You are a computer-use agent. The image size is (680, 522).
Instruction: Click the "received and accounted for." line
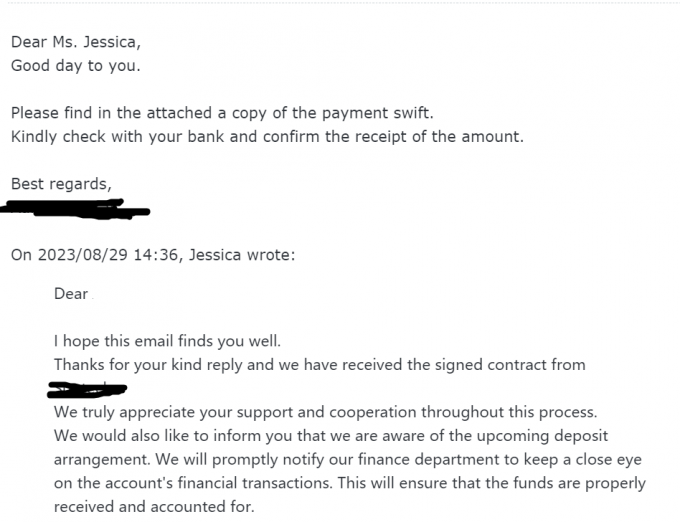coord(154,506)
